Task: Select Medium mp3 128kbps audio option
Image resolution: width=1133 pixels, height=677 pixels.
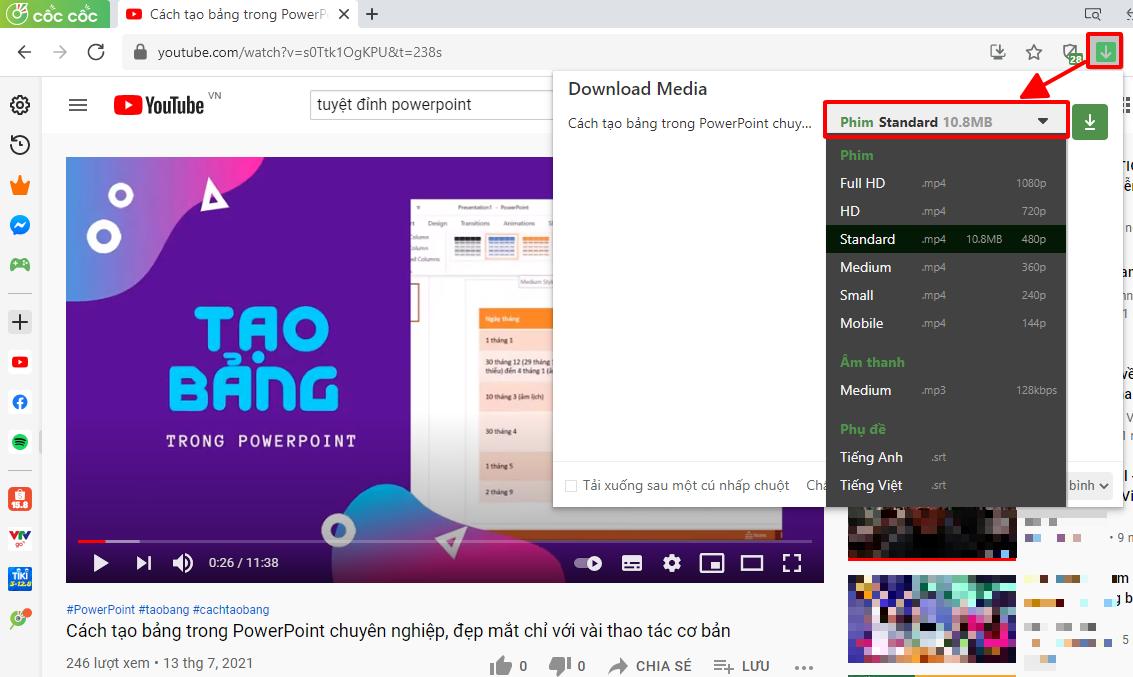Action: tap(945, 390)
